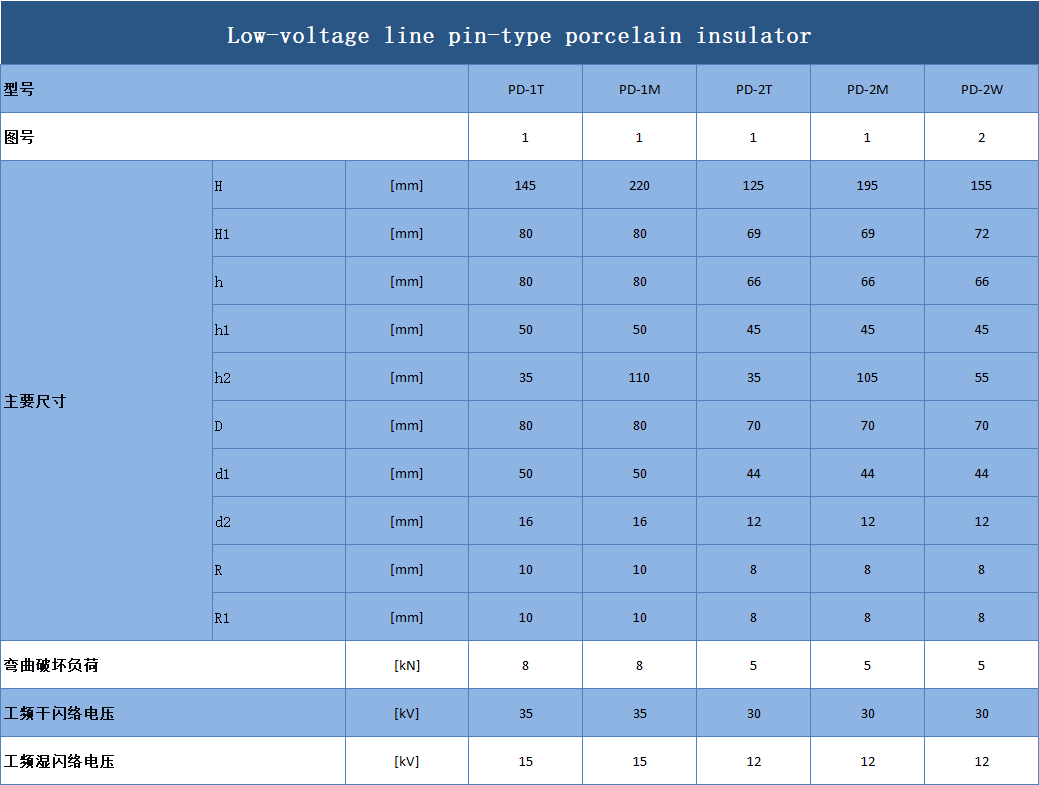Select the H1 value 72 for PD-2W

(981, 233)
